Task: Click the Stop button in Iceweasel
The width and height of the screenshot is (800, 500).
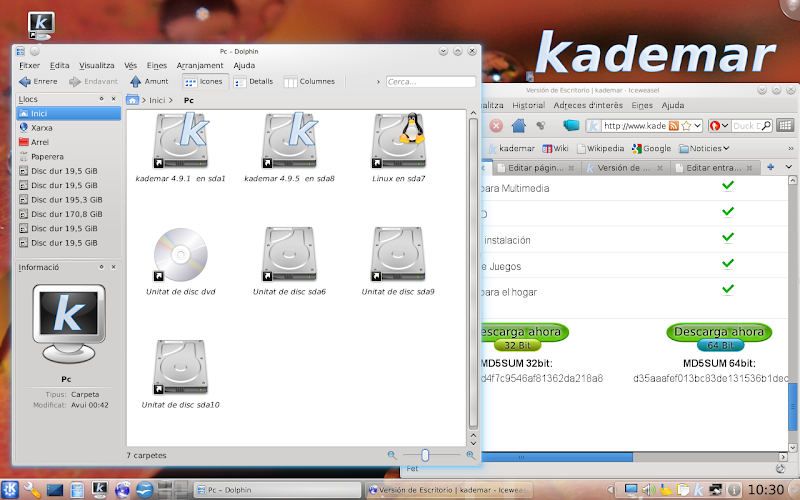Action: [x=496, y=126]
